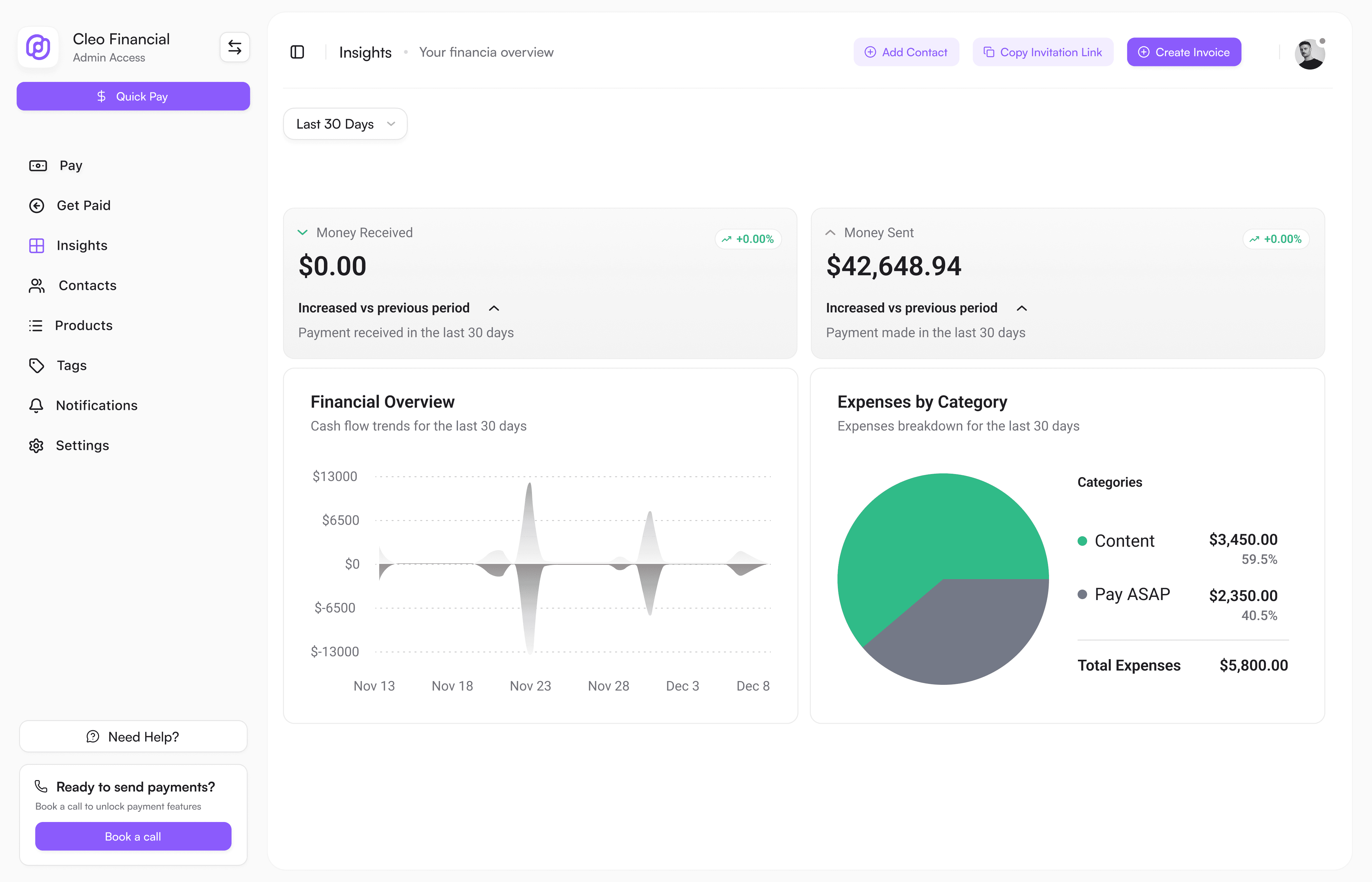
Task: Click the Notifications bell icon
Action: pos(36,405)
